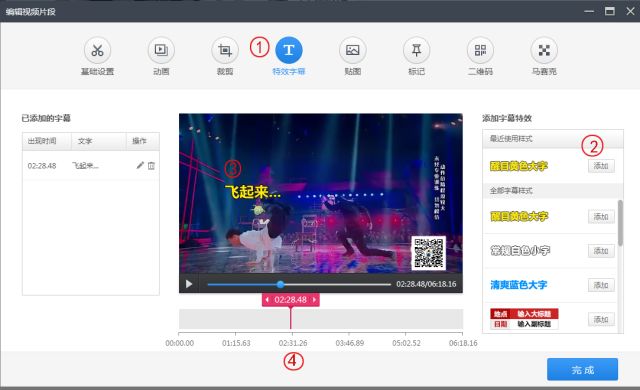Select the 清爽蓝色大字 style preview
640x390 pixels.
pyautogui.click(x=518, y=285)
